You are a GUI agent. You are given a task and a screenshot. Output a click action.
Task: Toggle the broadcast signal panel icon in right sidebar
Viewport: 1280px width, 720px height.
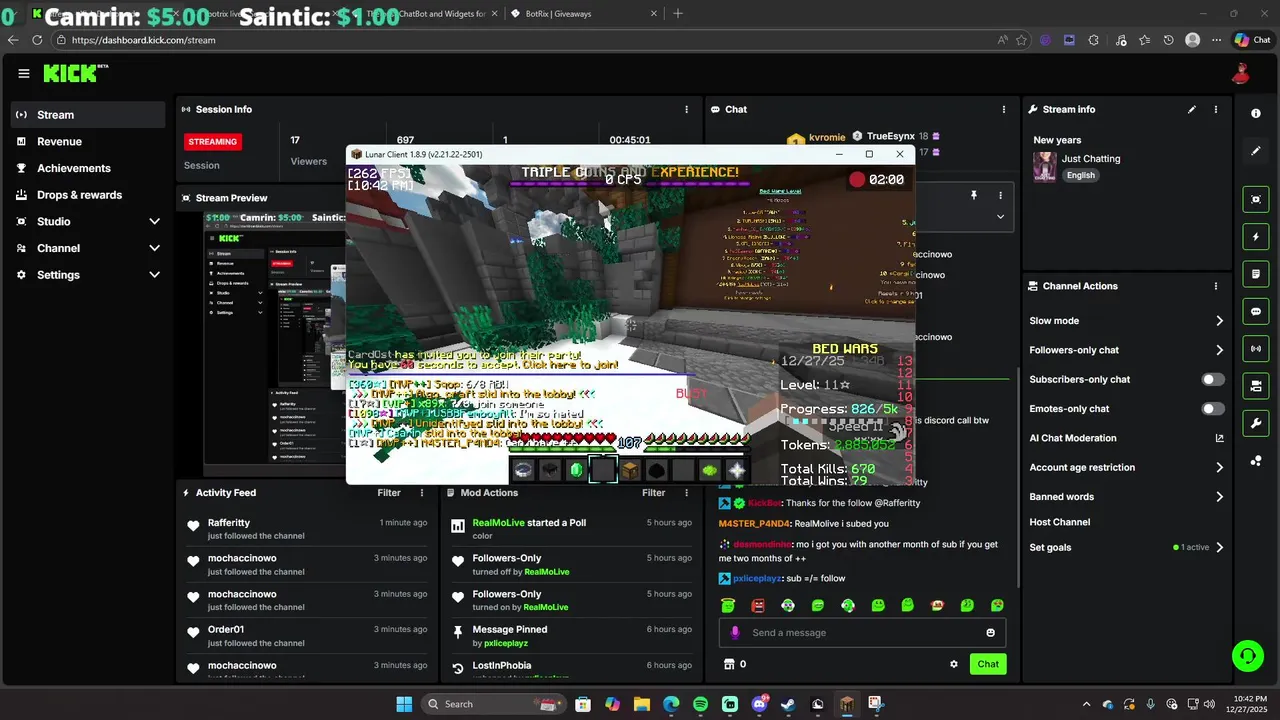pos(1256,348)
